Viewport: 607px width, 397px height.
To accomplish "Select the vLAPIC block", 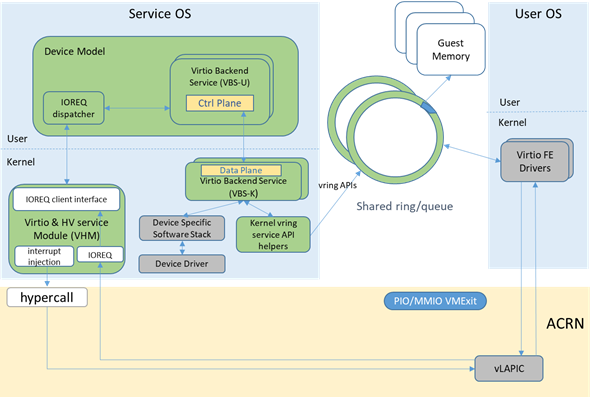I will coord(509,368).
